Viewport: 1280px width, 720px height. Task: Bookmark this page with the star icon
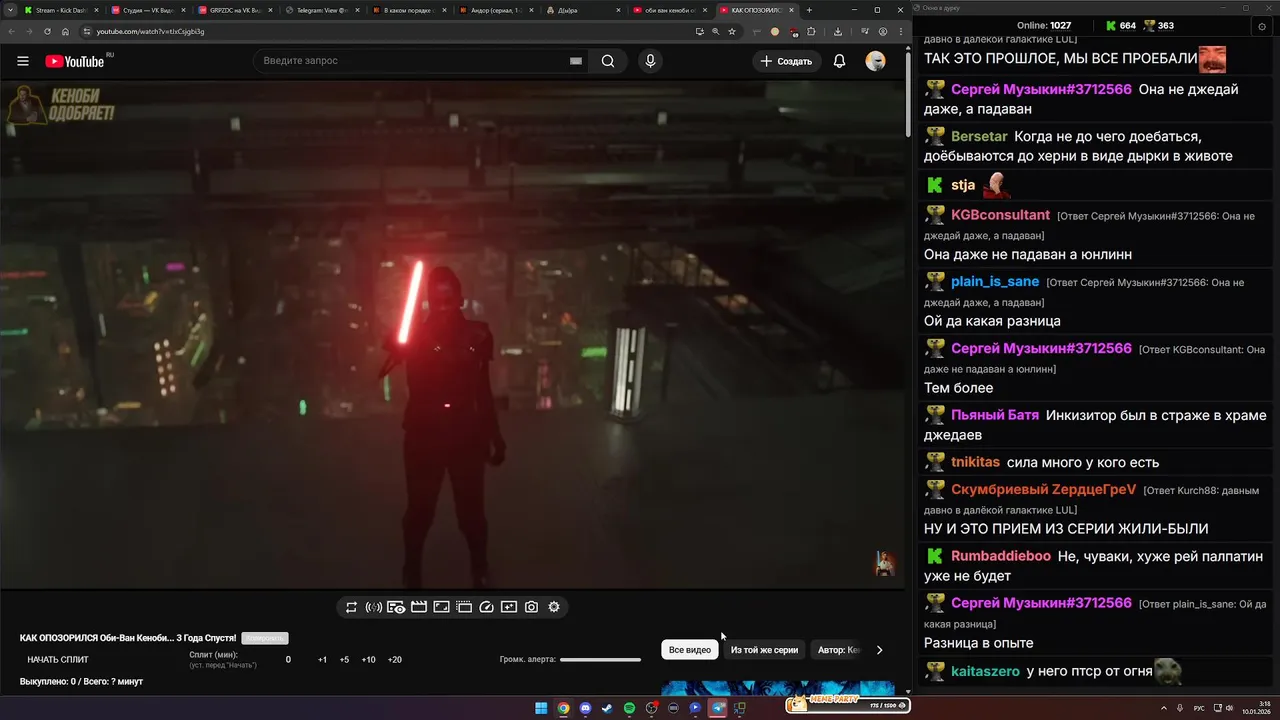pos(732,31)
